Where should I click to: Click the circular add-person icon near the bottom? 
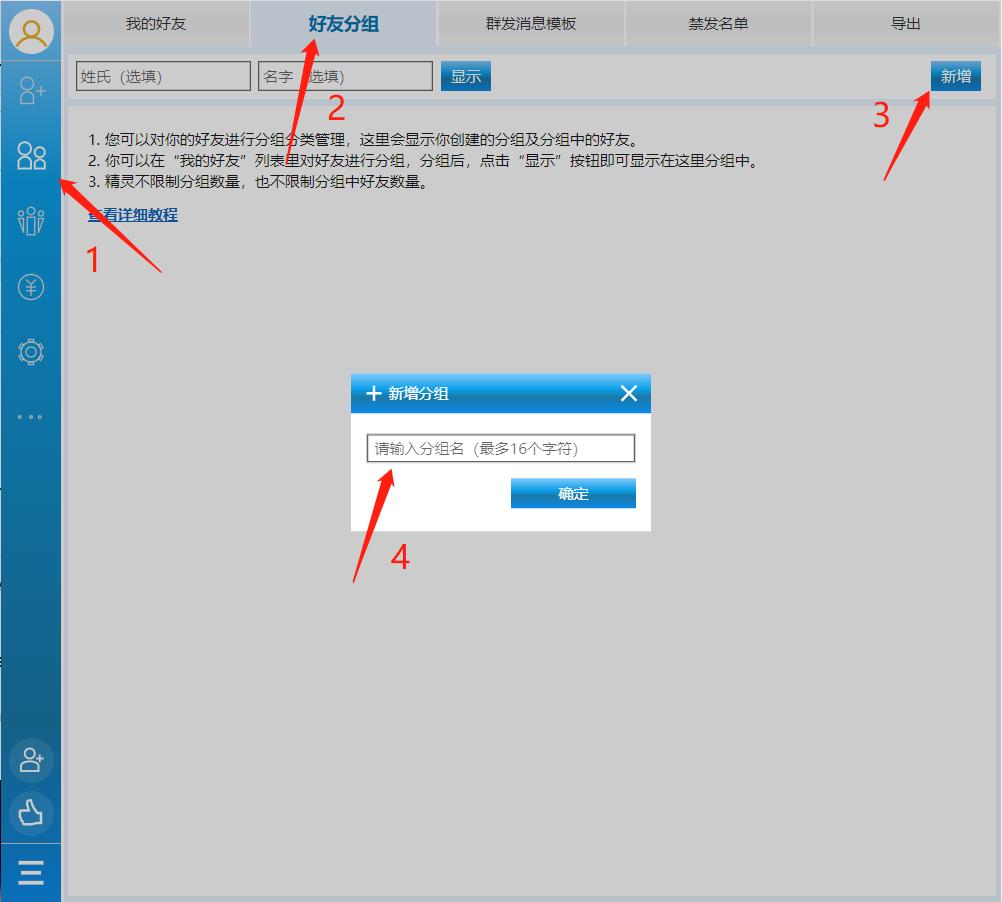tap(31, 759)
